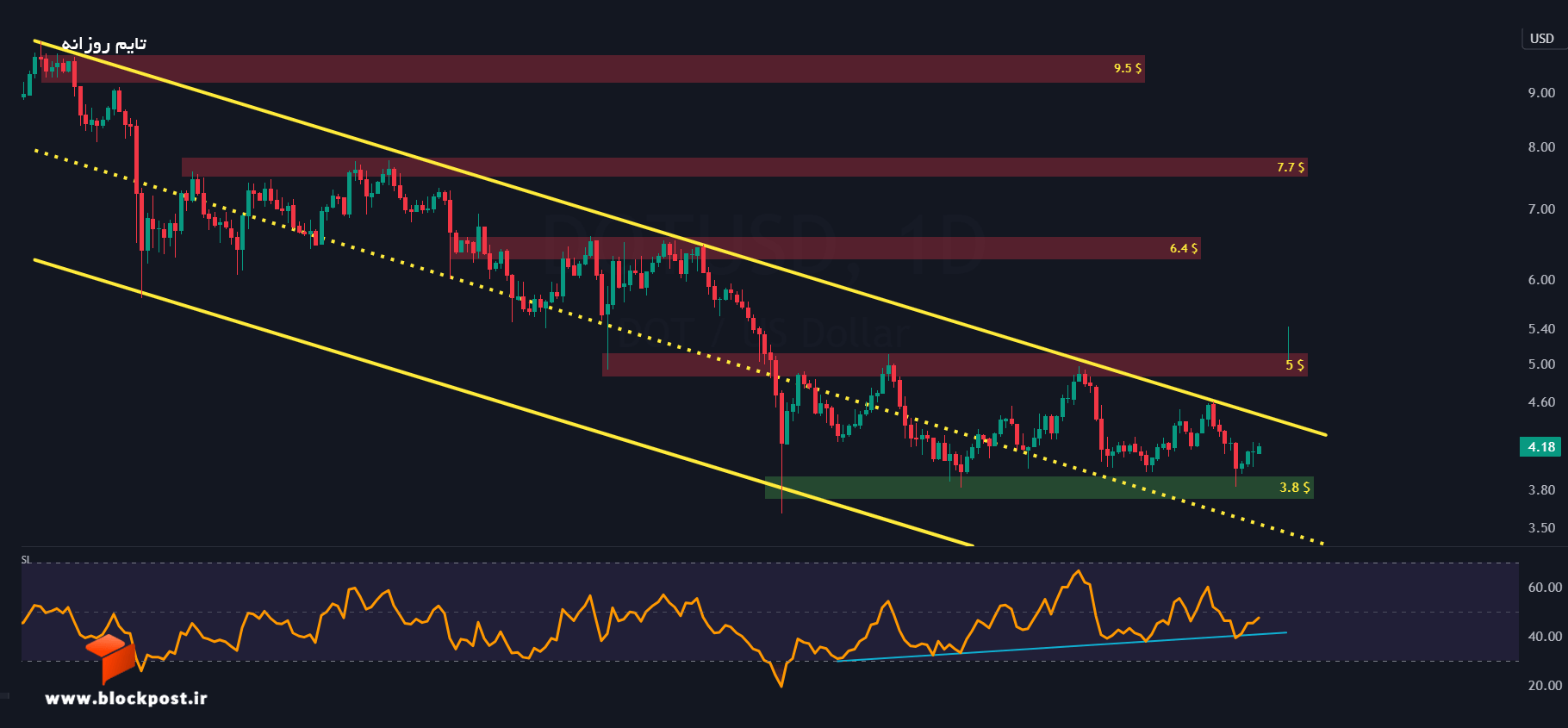The height and width of the screenshot is (728, 1568).
Task: Click the orange blockpost cube logo
Action: click(x=111, y=656)
